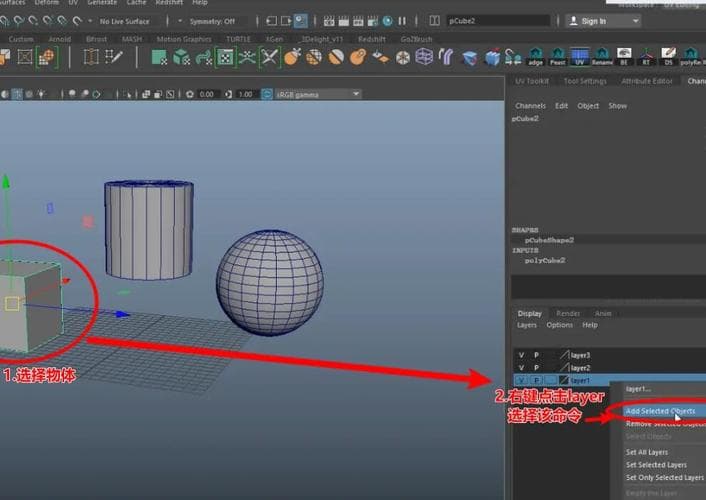Image resolution: width=706 pixels, height=500 pixels.
Task: Click the green planar mapping shelf icon
Action: coord(159,58)
